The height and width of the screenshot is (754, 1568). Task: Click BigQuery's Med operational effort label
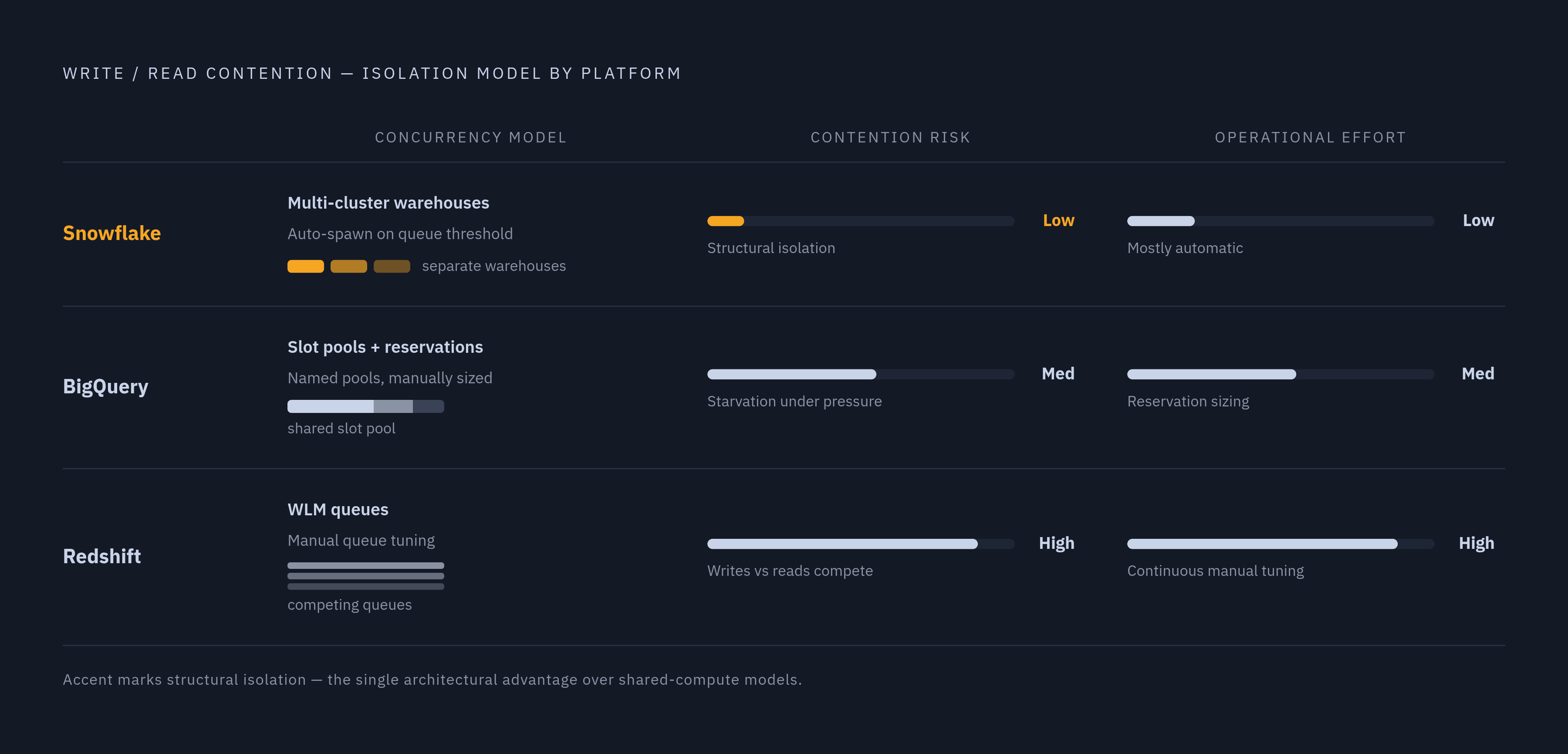tap(1478, 374)
